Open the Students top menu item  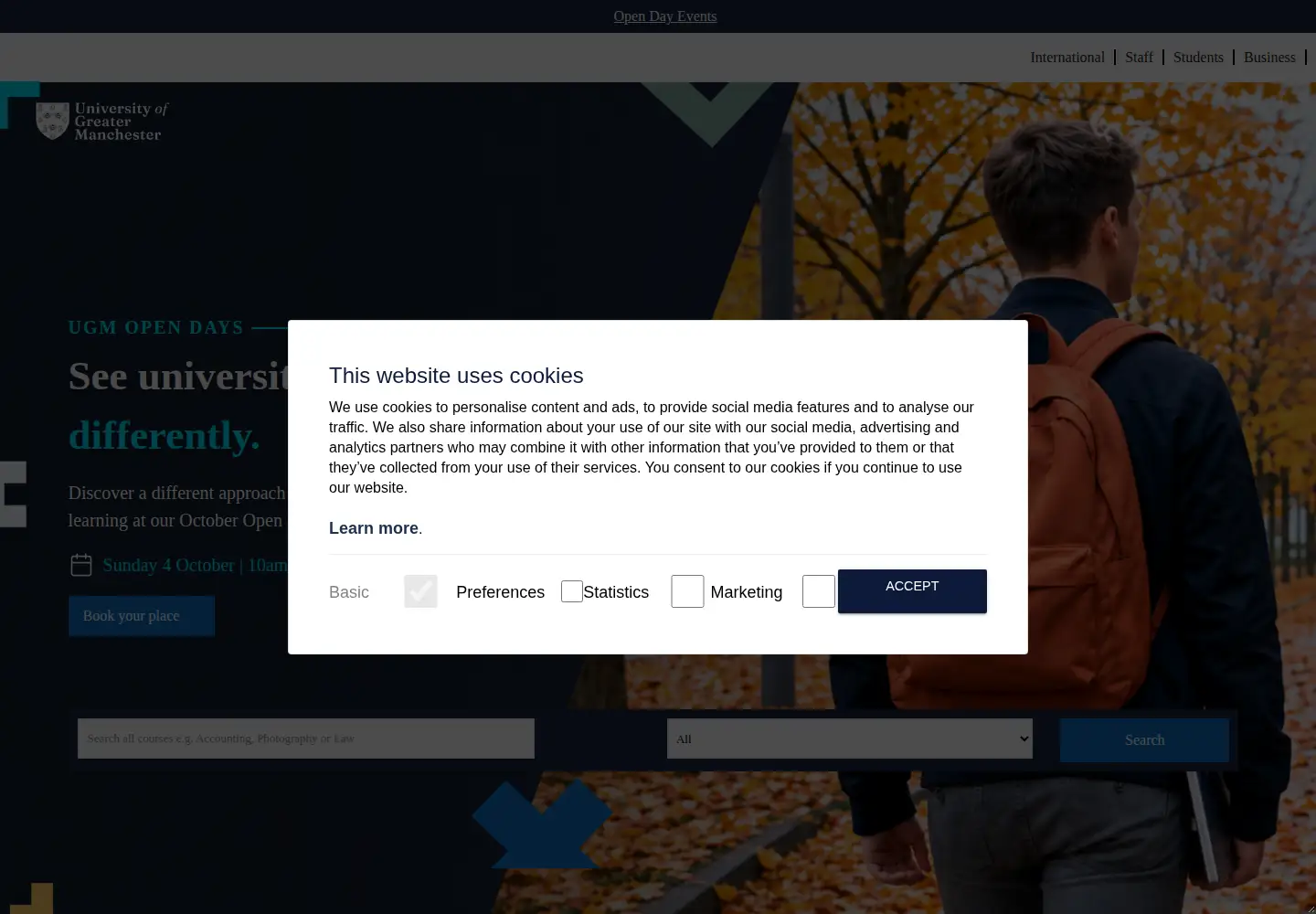1198,57
